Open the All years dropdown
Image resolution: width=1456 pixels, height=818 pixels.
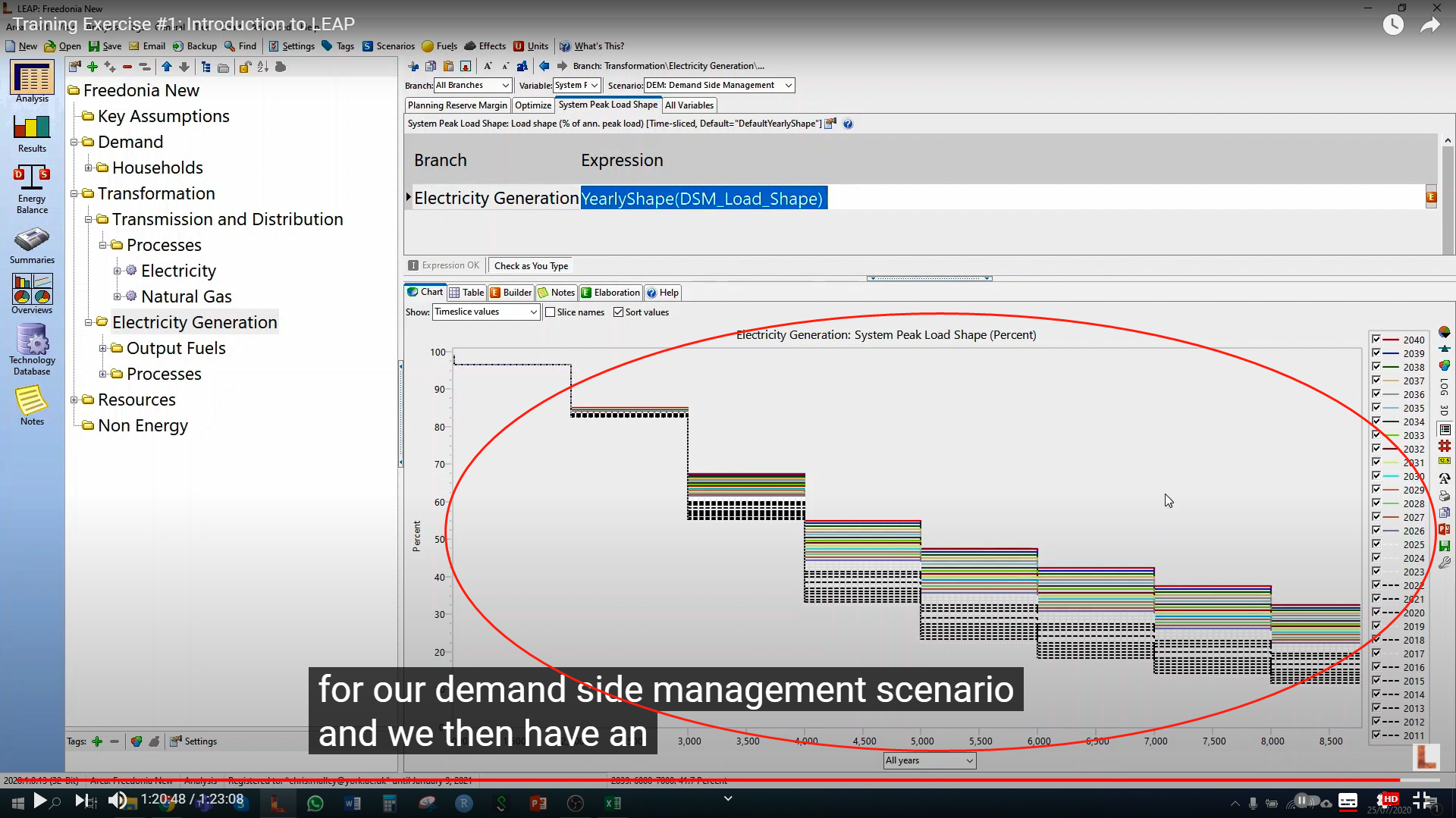pos(929,760)
